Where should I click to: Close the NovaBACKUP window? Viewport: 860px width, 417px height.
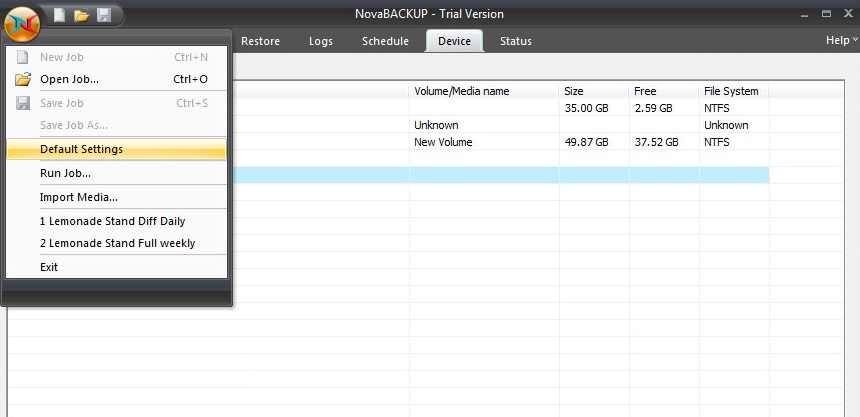[x=848, y=14]
